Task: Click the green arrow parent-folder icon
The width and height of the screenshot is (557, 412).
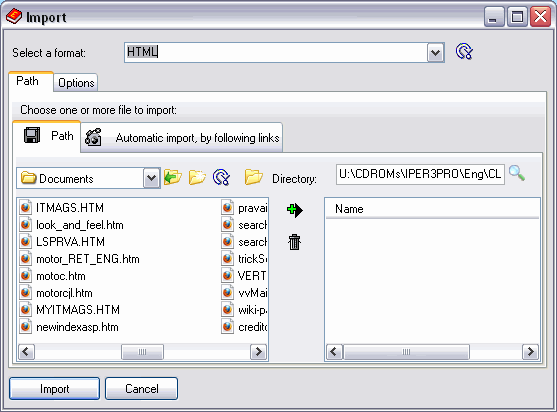Action: [173, 177]
